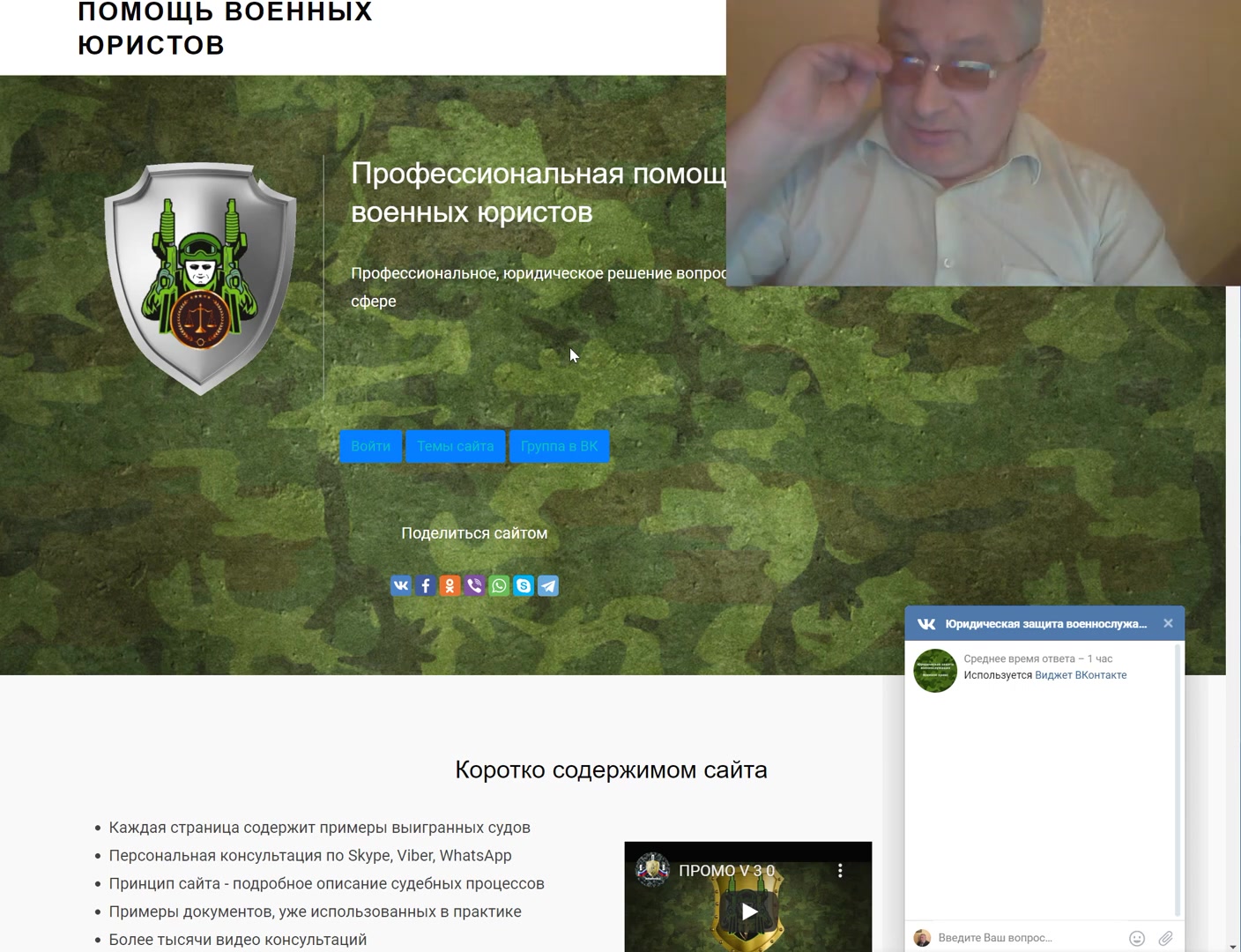Play the ПРОМО V 3 0 video

pos(748,911)
